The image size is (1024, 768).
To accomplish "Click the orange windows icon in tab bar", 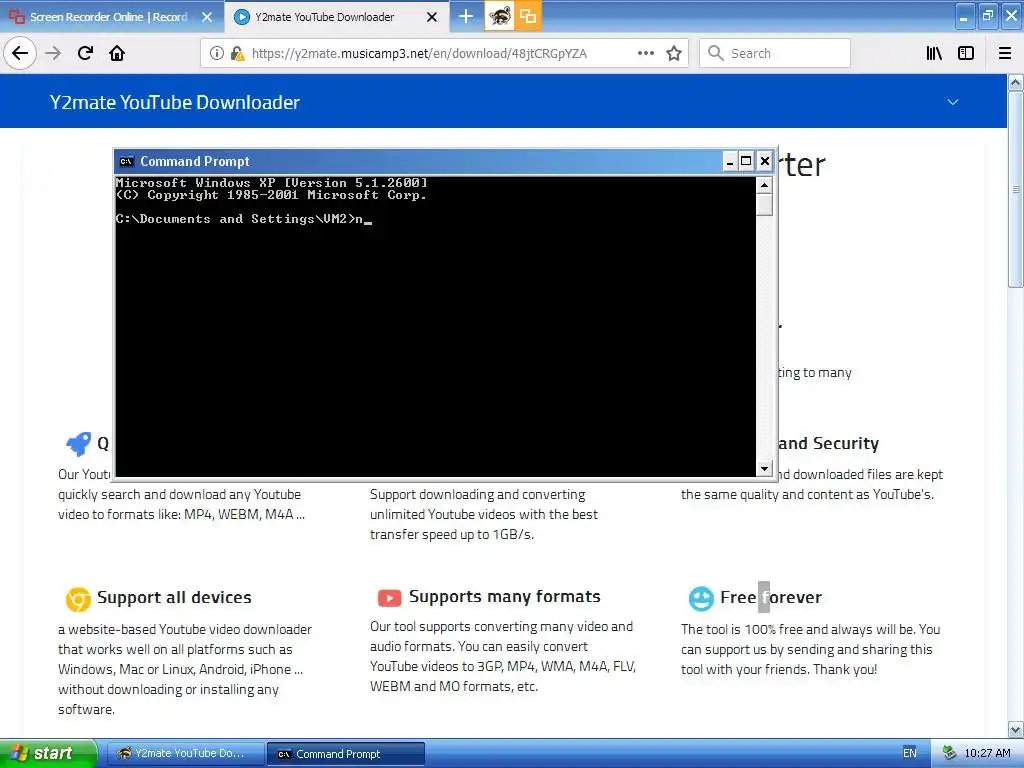I will [528, 16].
